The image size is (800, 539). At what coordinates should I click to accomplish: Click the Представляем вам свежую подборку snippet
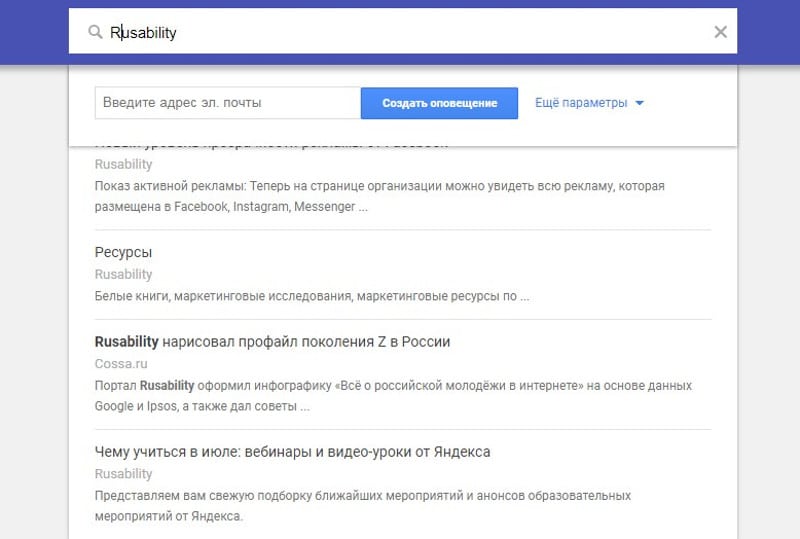click(x=363, y=506)
